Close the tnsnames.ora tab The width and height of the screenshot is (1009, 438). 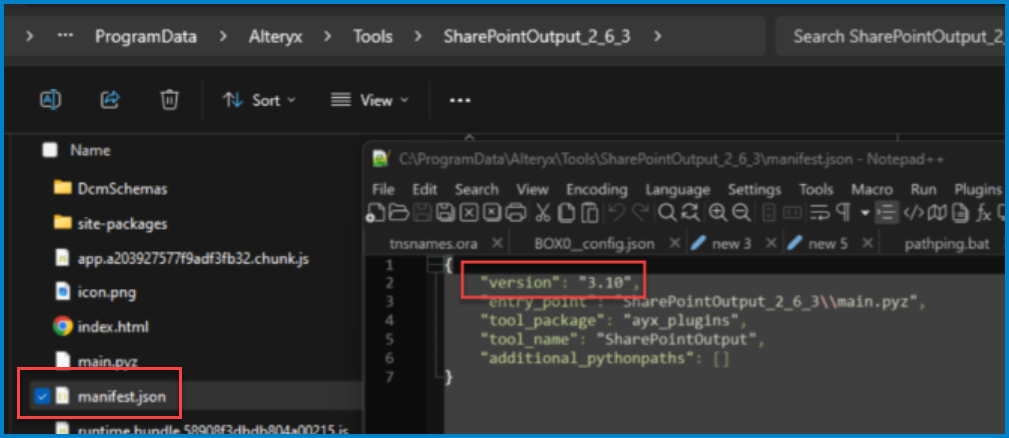pyautogui.click(x=497, y=243)
